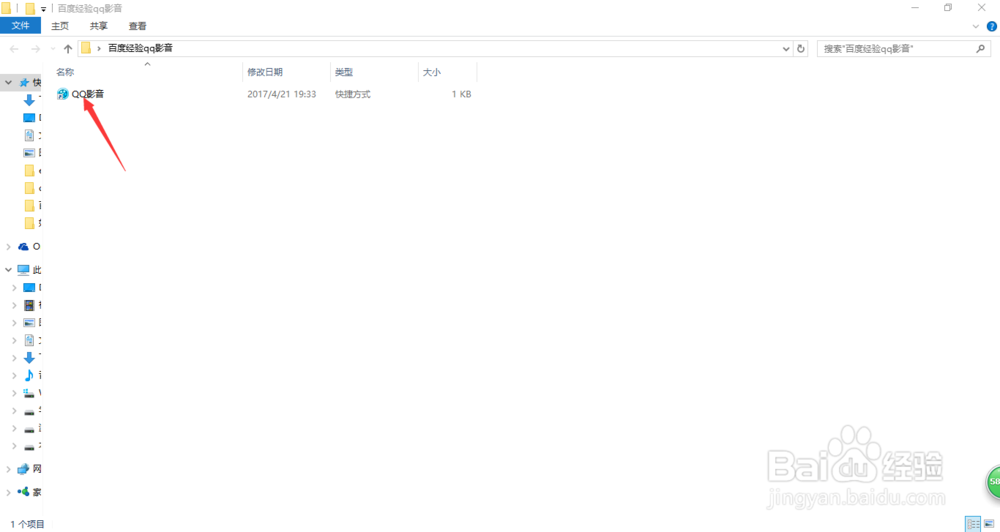The width and height of the screenshot is (1000, 532).
Task: Expand the ribbon with chevron arrow
Action: coord(975,26)
